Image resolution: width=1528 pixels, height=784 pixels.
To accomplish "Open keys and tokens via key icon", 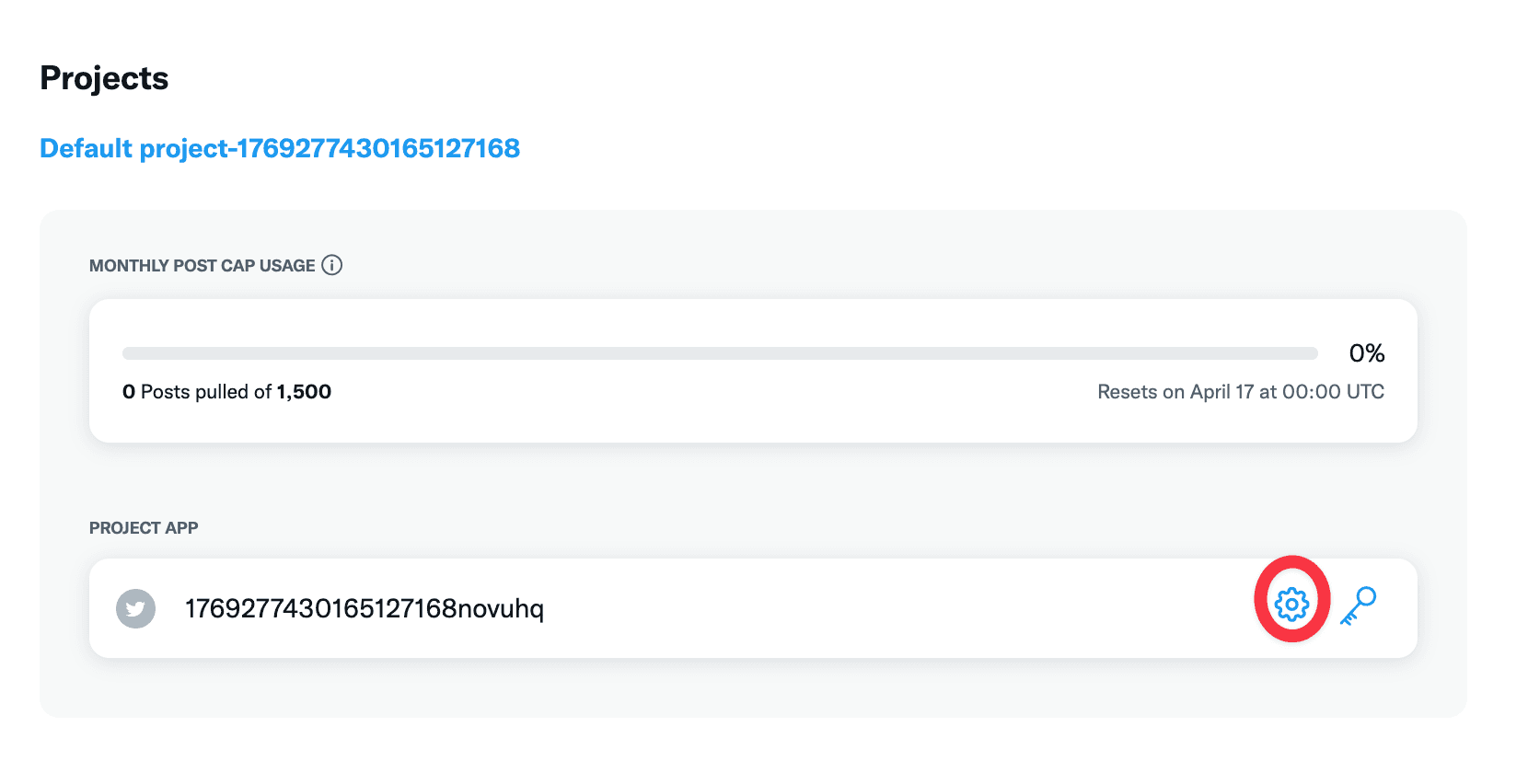I will 1358,606.
